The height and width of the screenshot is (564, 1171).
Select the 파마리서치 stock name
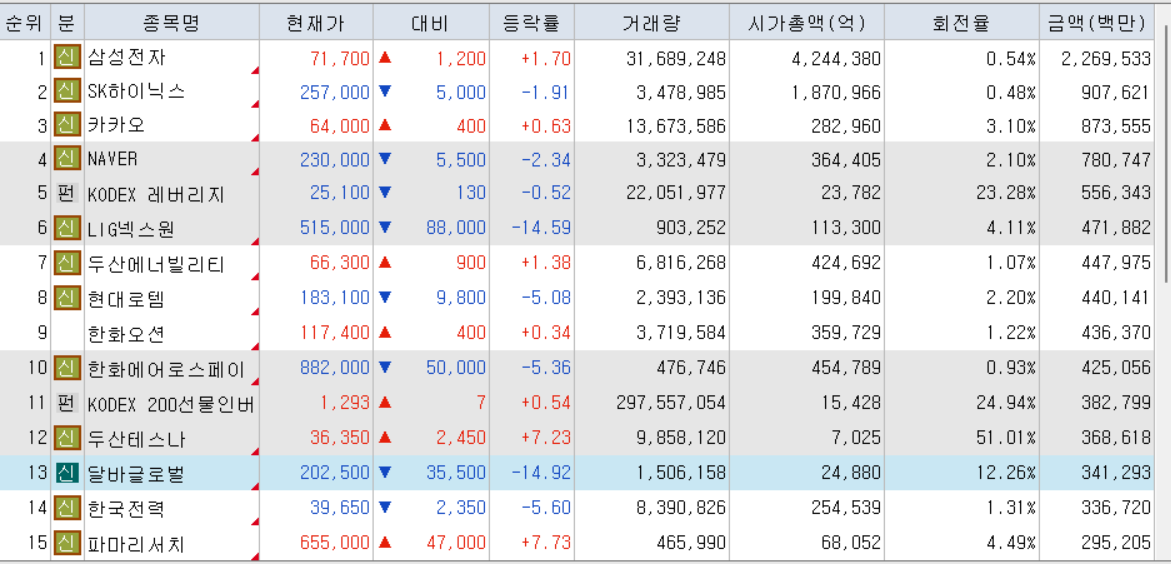pos(136,543)
